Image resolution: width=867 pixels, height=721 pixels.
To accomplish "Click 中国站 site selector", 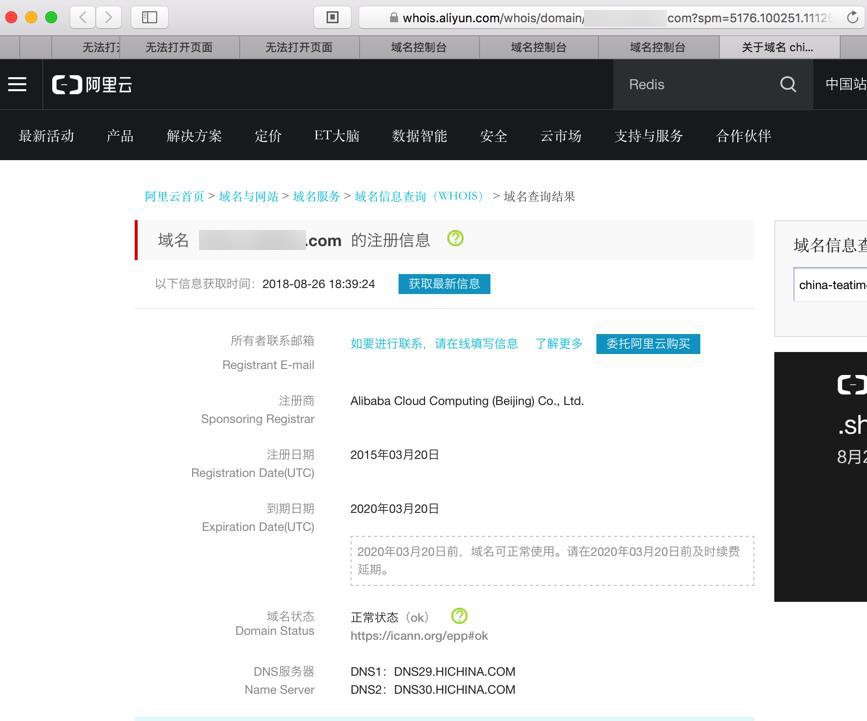I will pyautogui.click(x=845, y=84).
